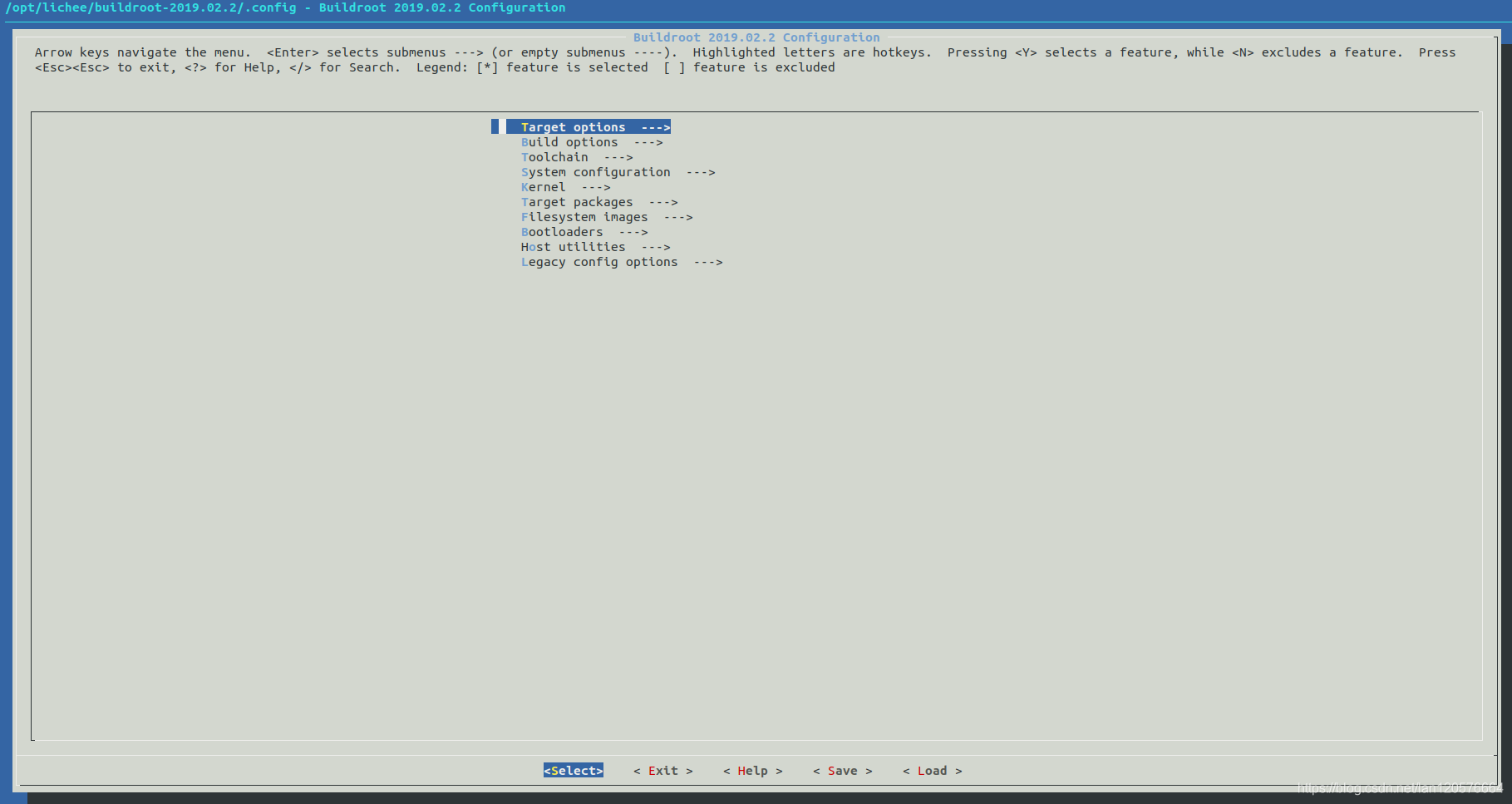The height and width of the screenshot is (804, 1512).
Task: Open the Legacy config options submenu
Action: pyautogui.click(x=622, y=262)
